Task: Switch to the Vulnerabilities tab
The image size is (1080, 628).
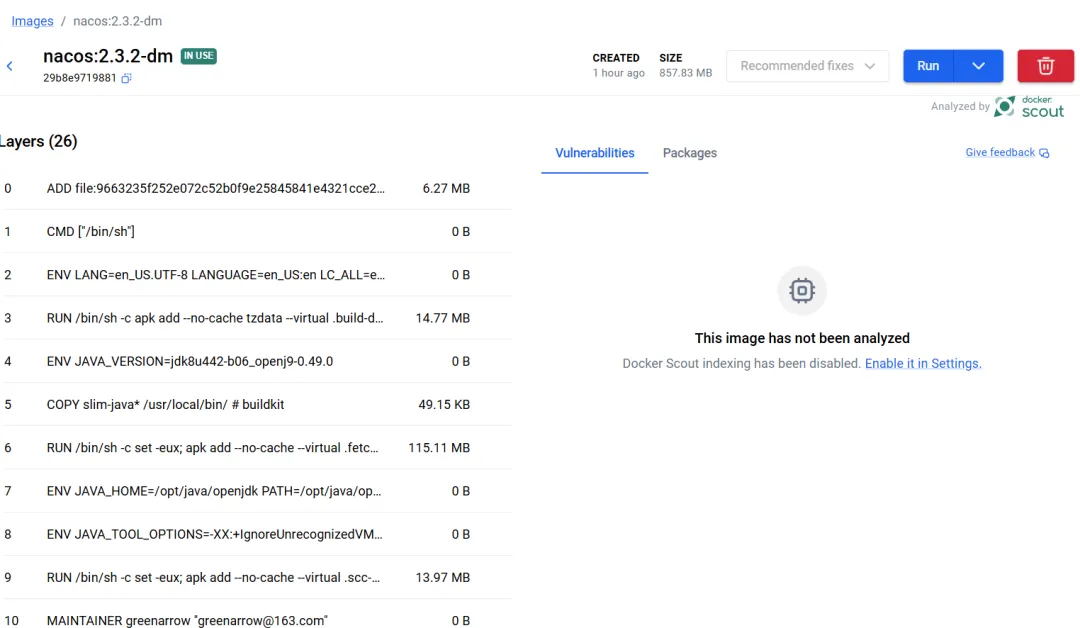Action: tap(594, 153)
